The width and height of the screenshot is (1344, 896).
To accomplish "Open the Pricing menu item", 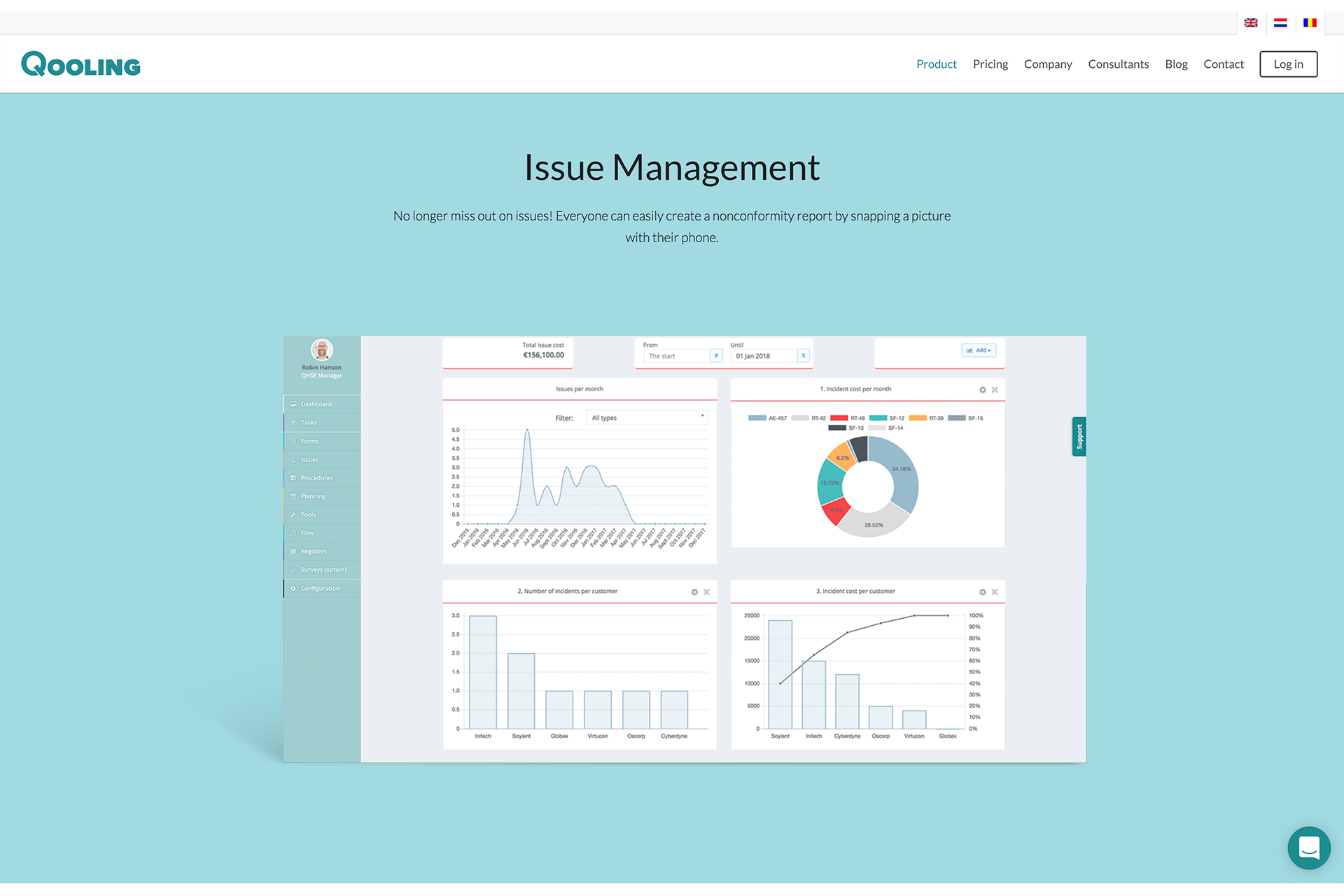I will coord(990,64).
